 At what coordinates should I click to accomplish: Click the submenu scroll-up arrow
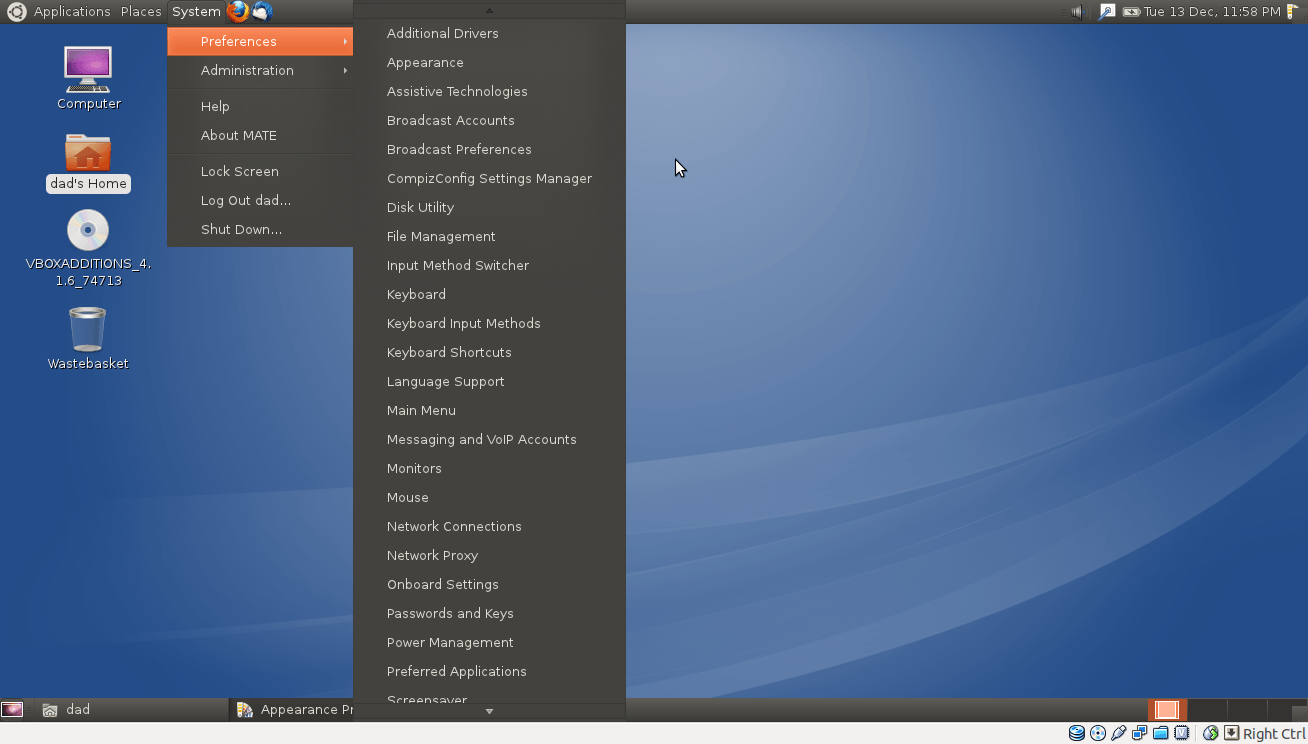tap(489, 10)
